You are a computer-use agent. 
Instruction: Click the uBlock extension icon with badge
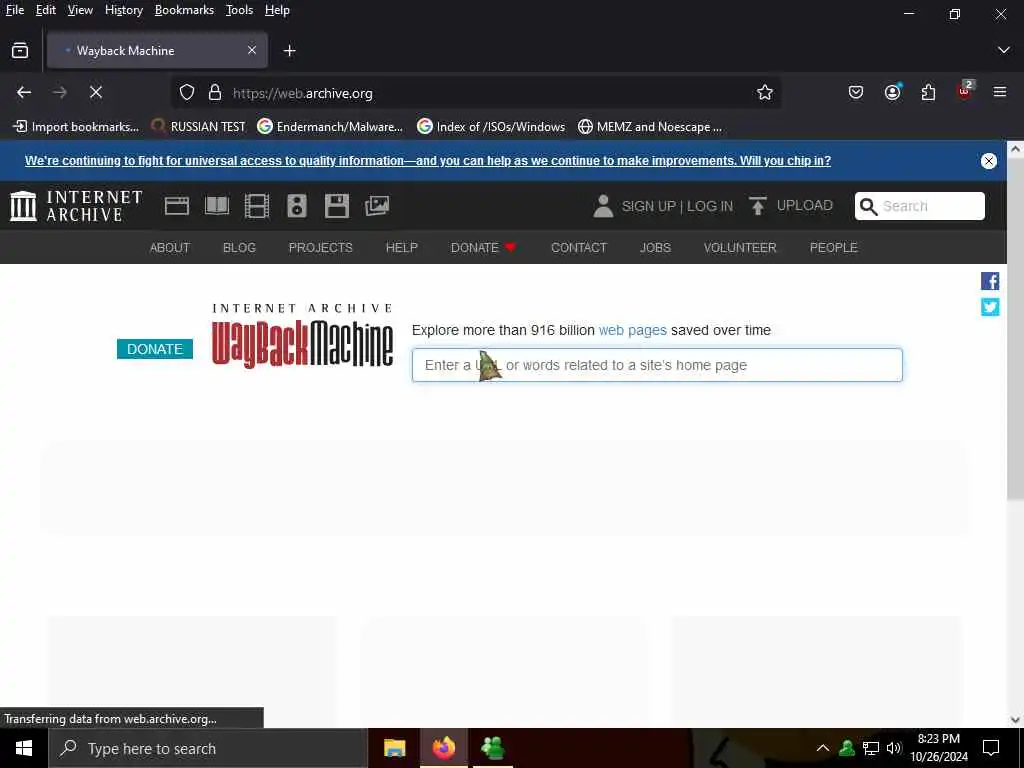click(965, 91)
